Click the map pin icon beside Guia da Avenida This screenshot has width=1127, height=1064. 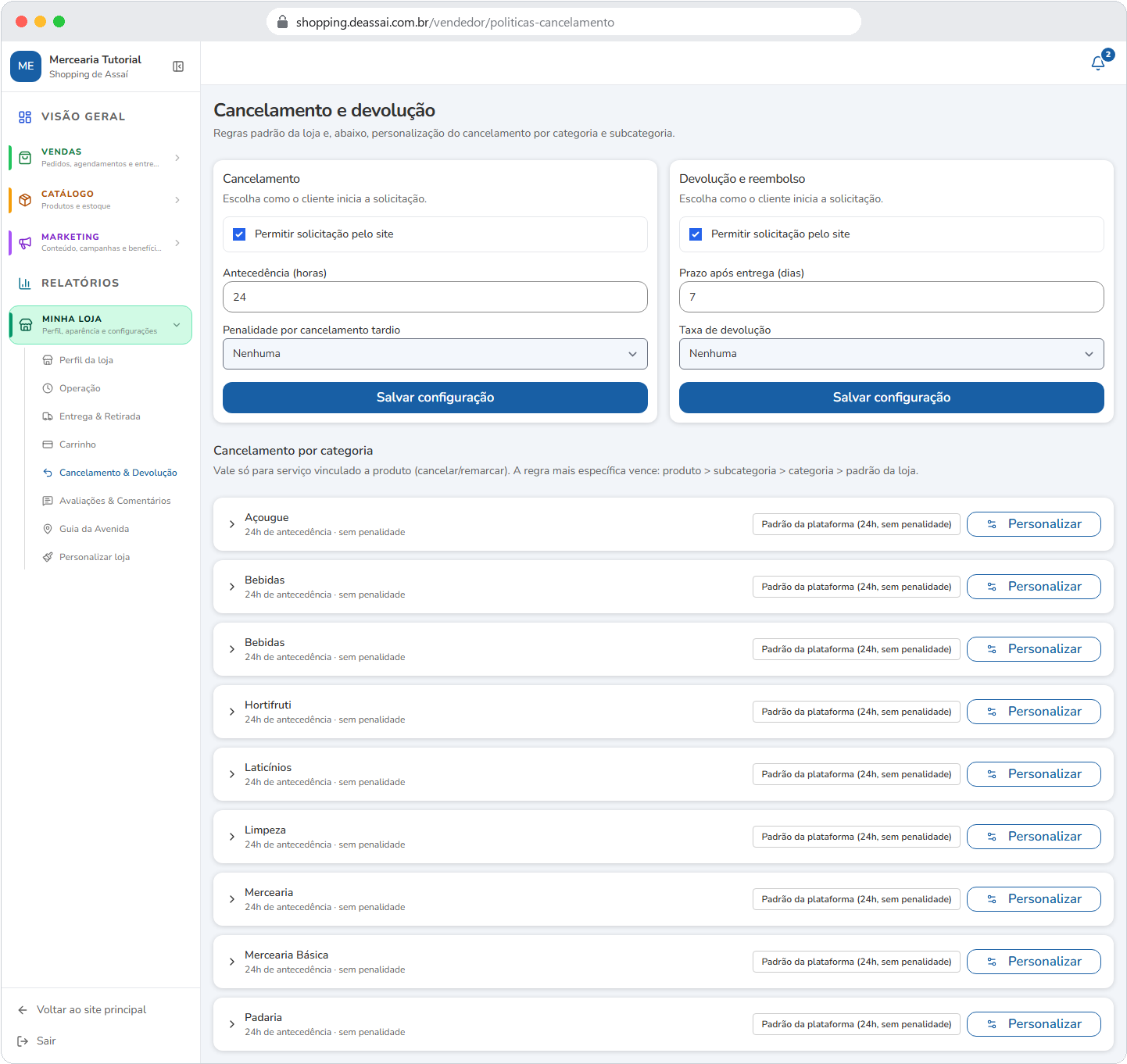(x=48, y=529)
